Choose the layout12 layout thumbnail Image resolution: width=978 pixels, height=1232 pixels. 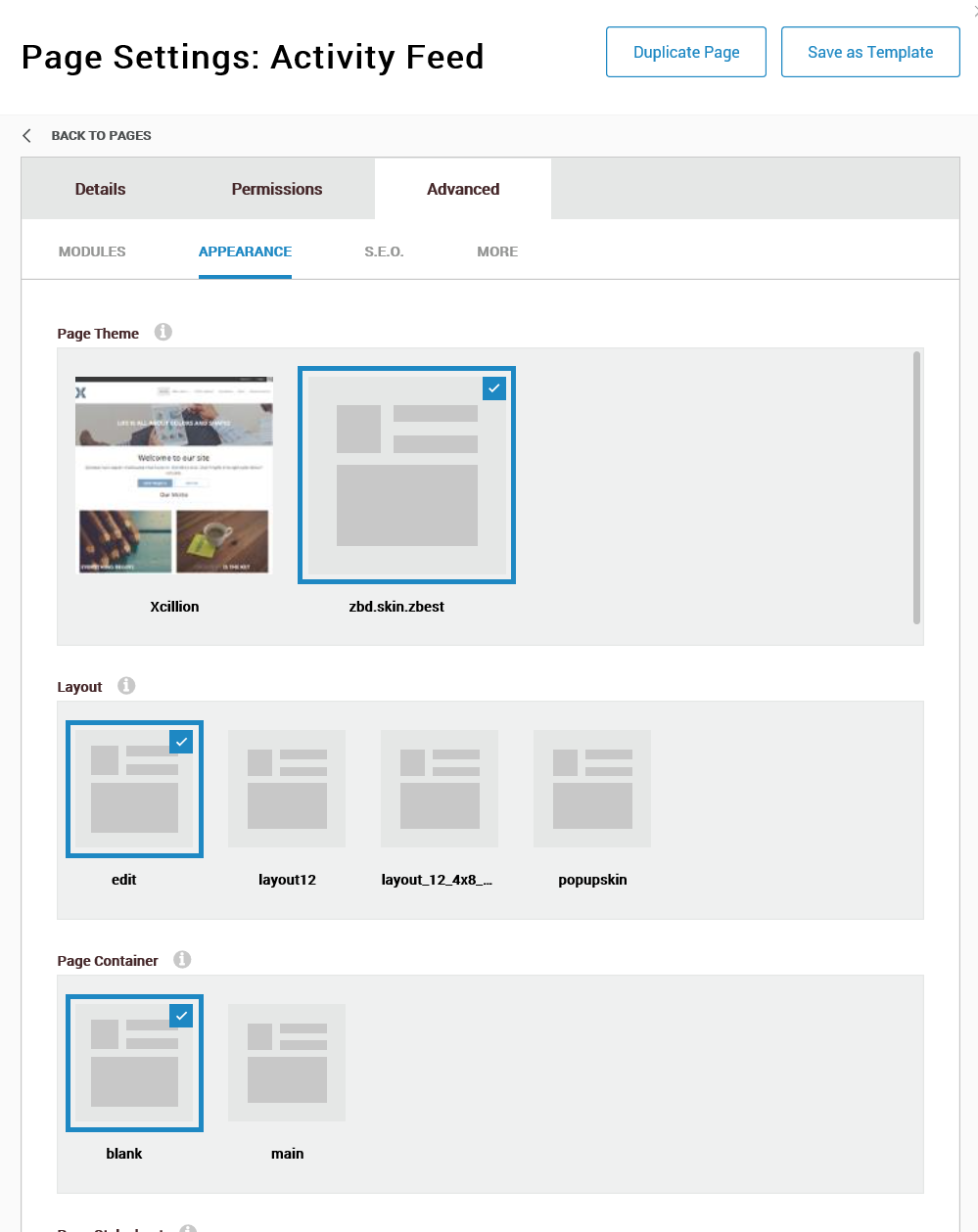coord(287,789)
